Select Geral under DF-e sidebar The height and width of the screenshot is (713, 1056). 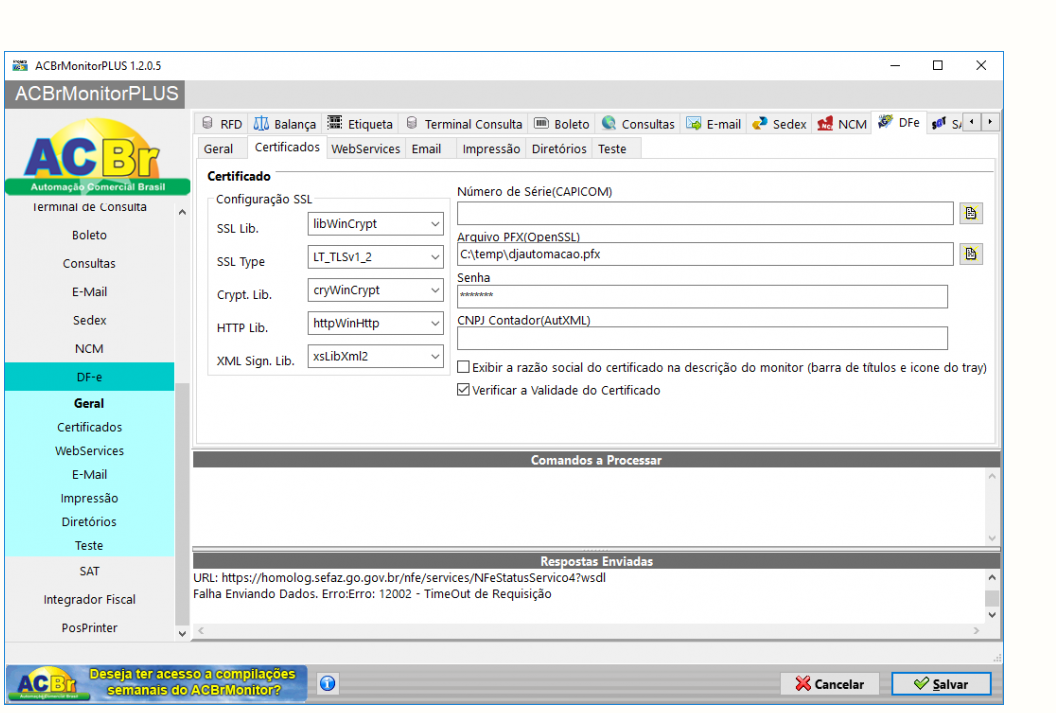point(90,403)
